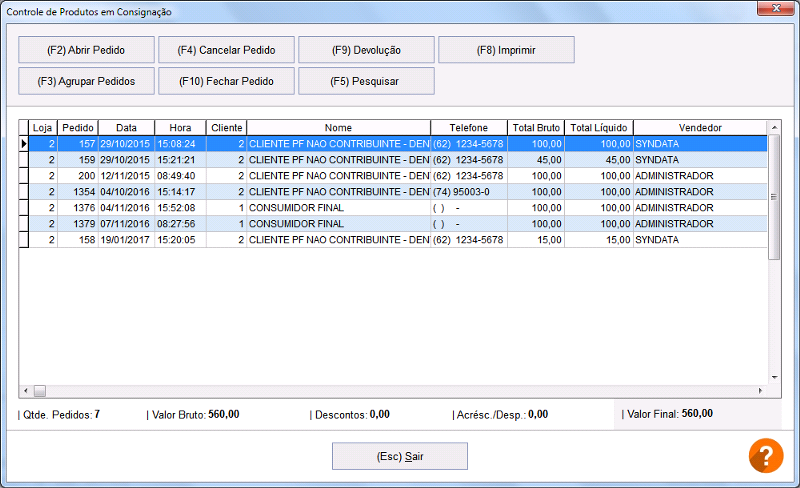Select order number 1376 cell
800x488 pixels.
[x=78, y=208]
